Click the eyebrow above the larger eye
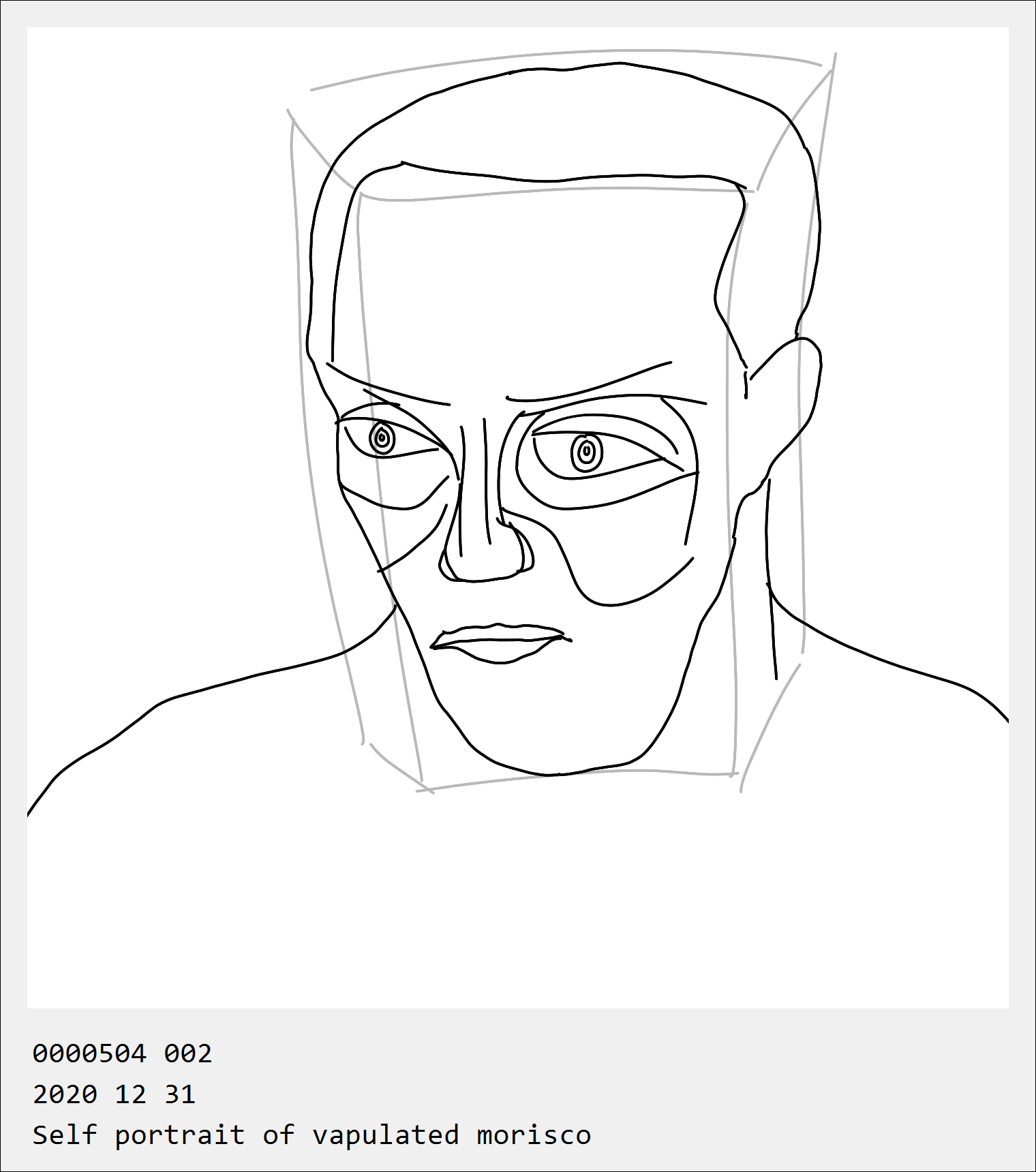 590,383
